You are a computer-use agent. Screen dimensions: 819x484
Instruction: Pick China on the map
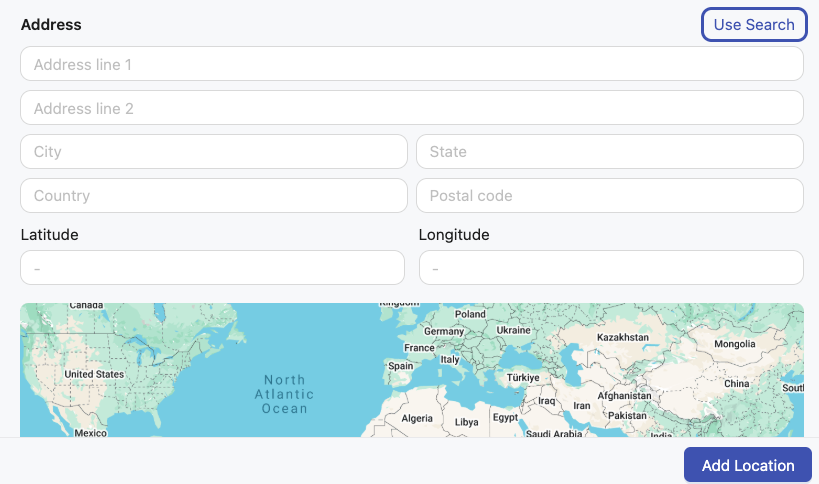736,384
